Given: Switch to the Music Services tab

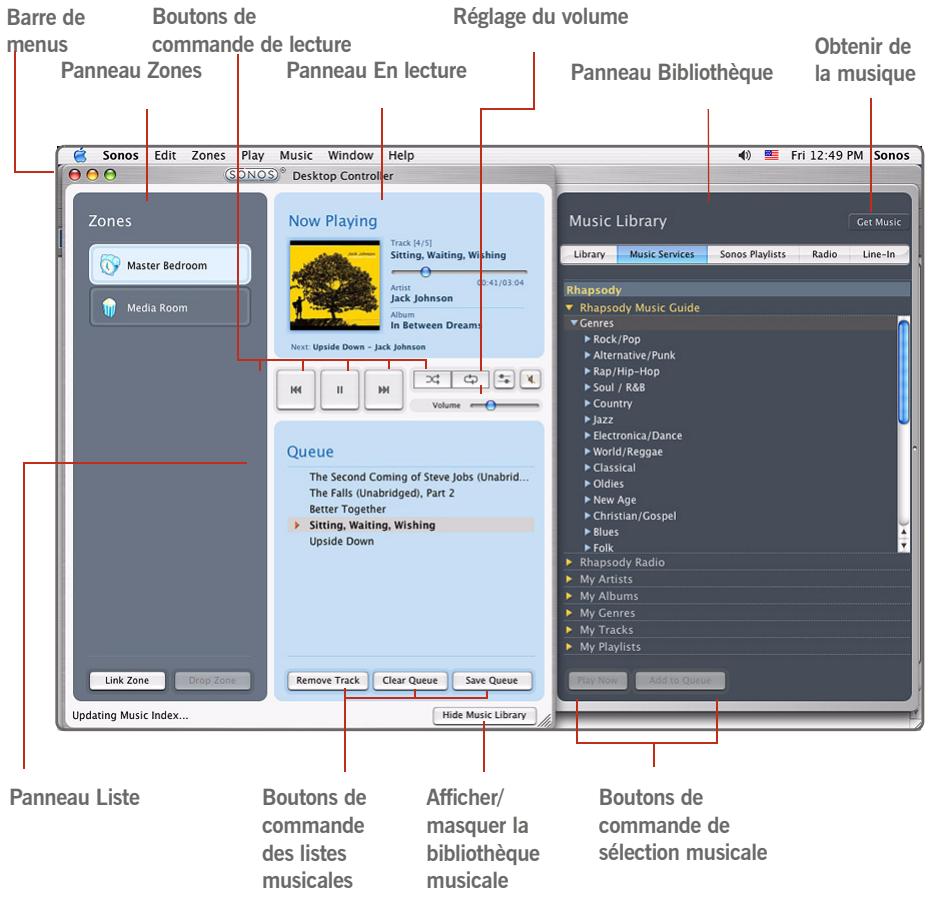Looking at the screenshot, I should pos(662,254).
